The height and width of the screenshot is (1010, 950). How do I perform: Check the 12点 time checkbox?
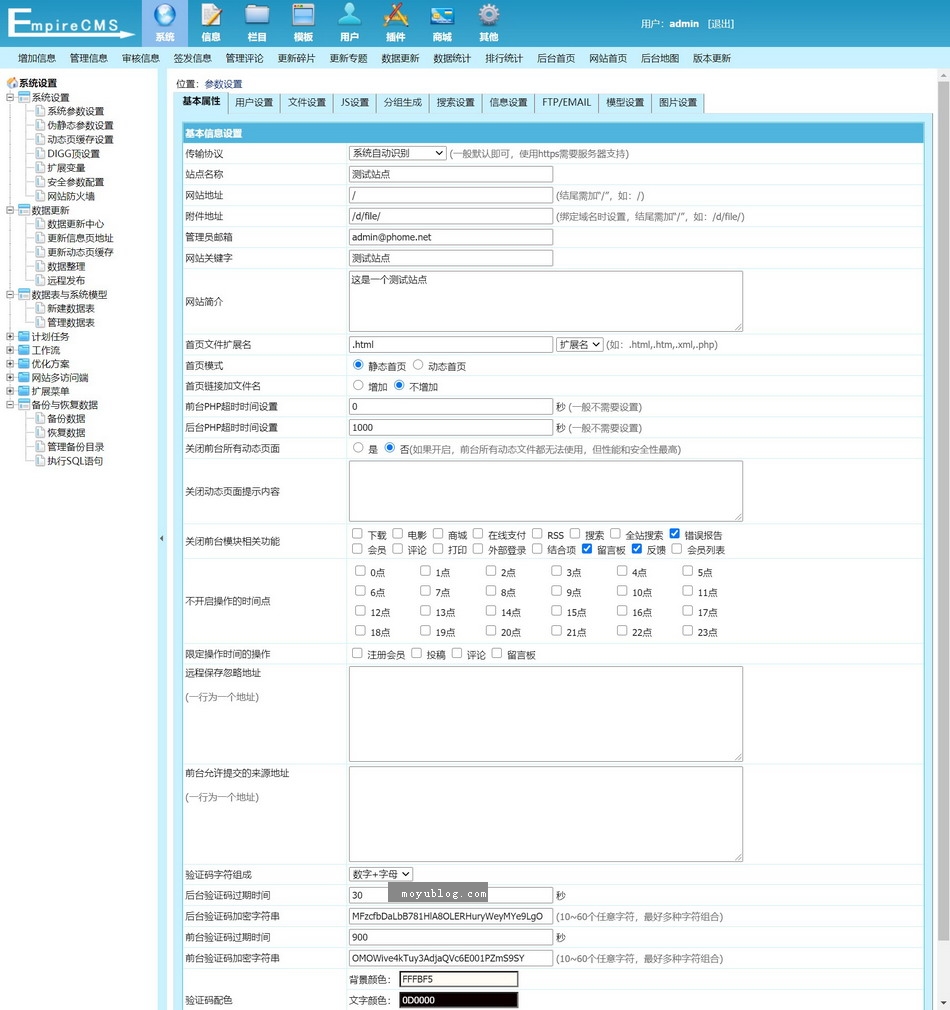(361, 611)
